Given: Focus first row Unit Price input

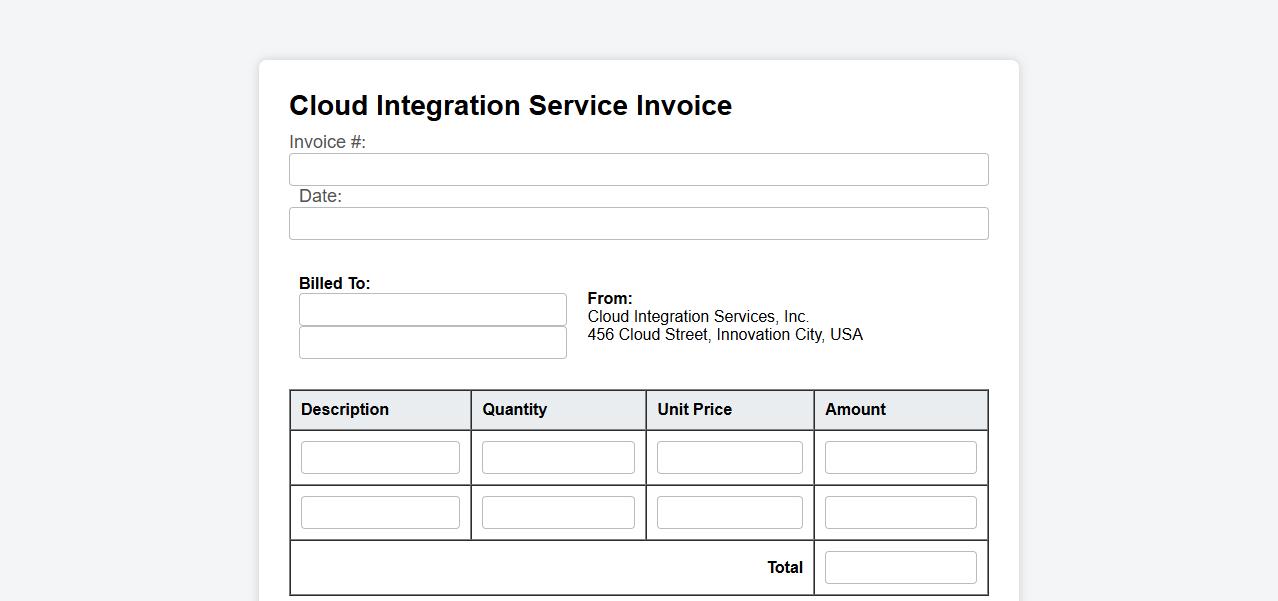Looking at the screenshot, I should (729, 458).
